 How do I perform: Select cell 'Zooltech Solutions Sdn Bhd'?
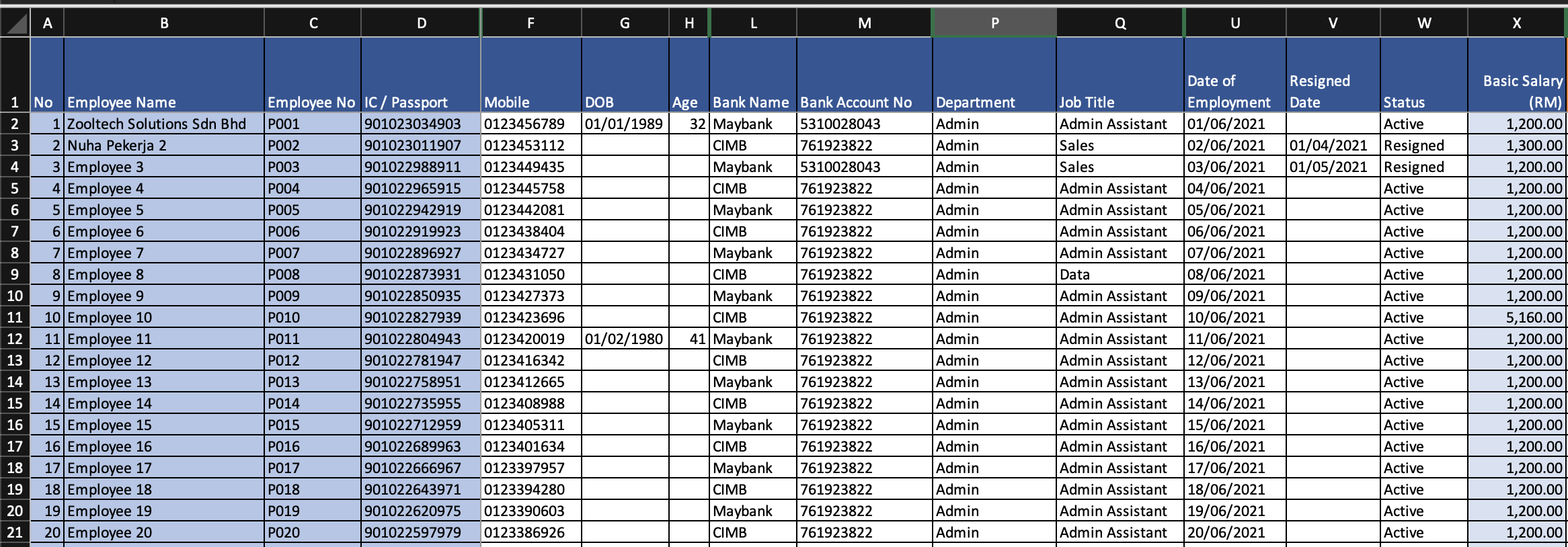tap(164, 124)
